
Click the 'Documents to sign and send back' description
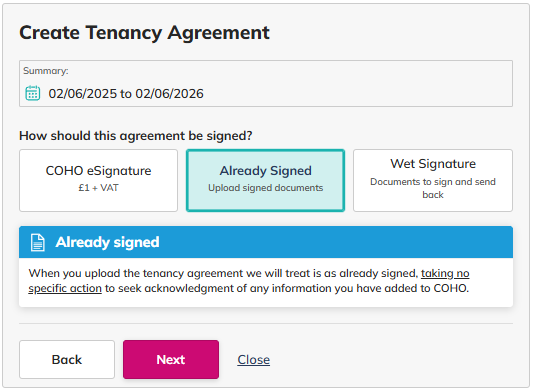pyautogui.click(x=433, y=188)
